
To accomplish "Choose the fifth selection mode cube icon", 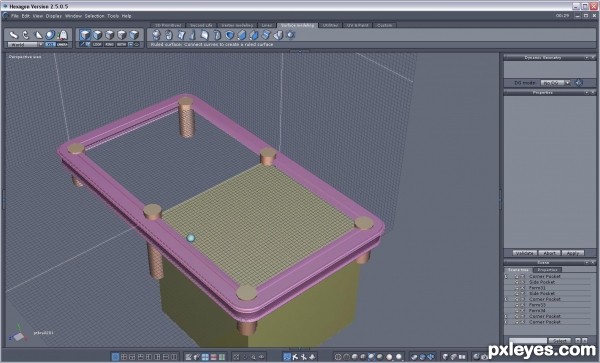I will 134,35.
